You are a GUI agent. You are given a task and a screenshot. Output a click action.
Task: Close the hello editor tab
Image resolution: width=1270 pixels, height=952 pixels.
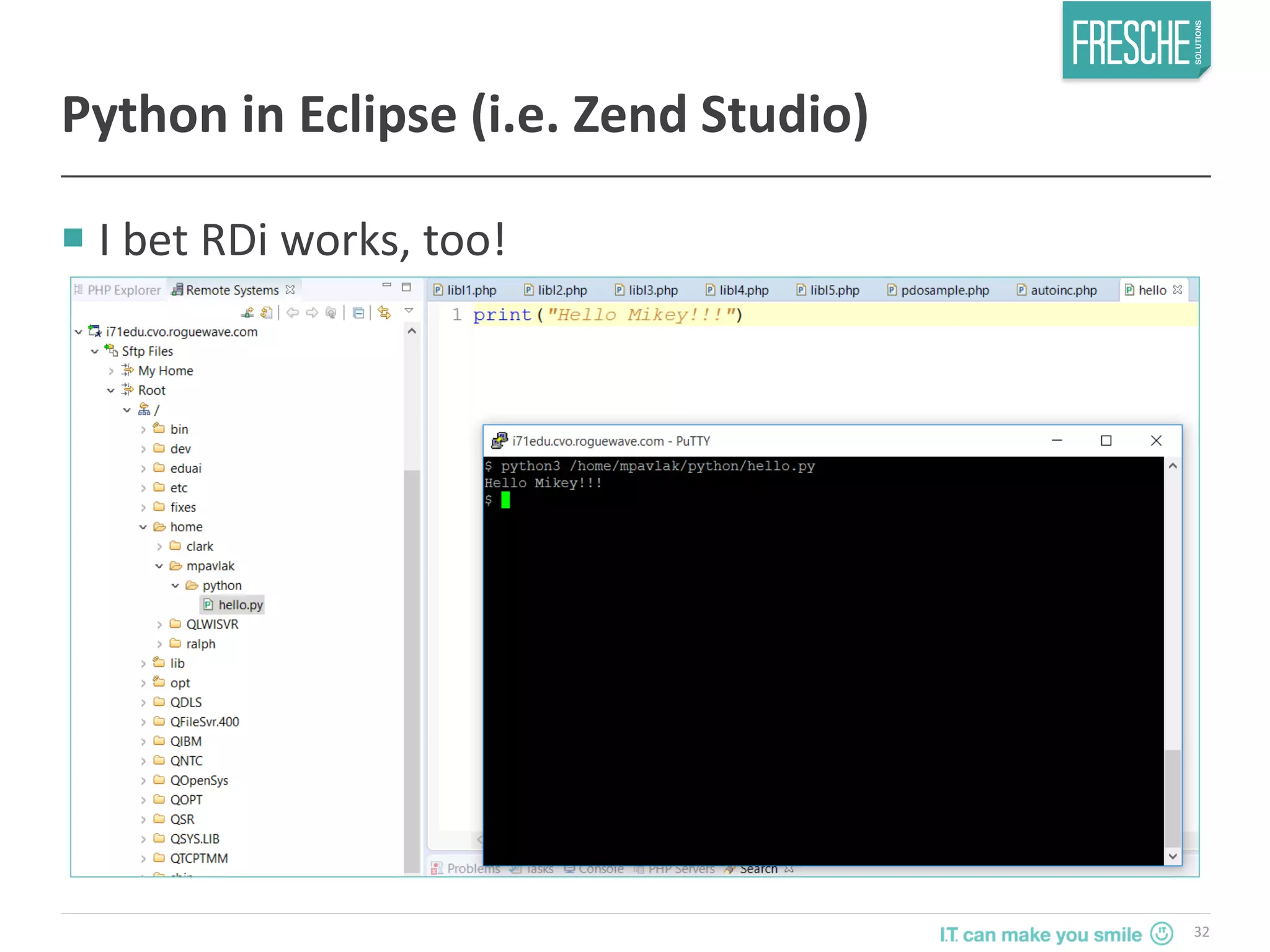pyautogui.click(x=1178, y=289)
